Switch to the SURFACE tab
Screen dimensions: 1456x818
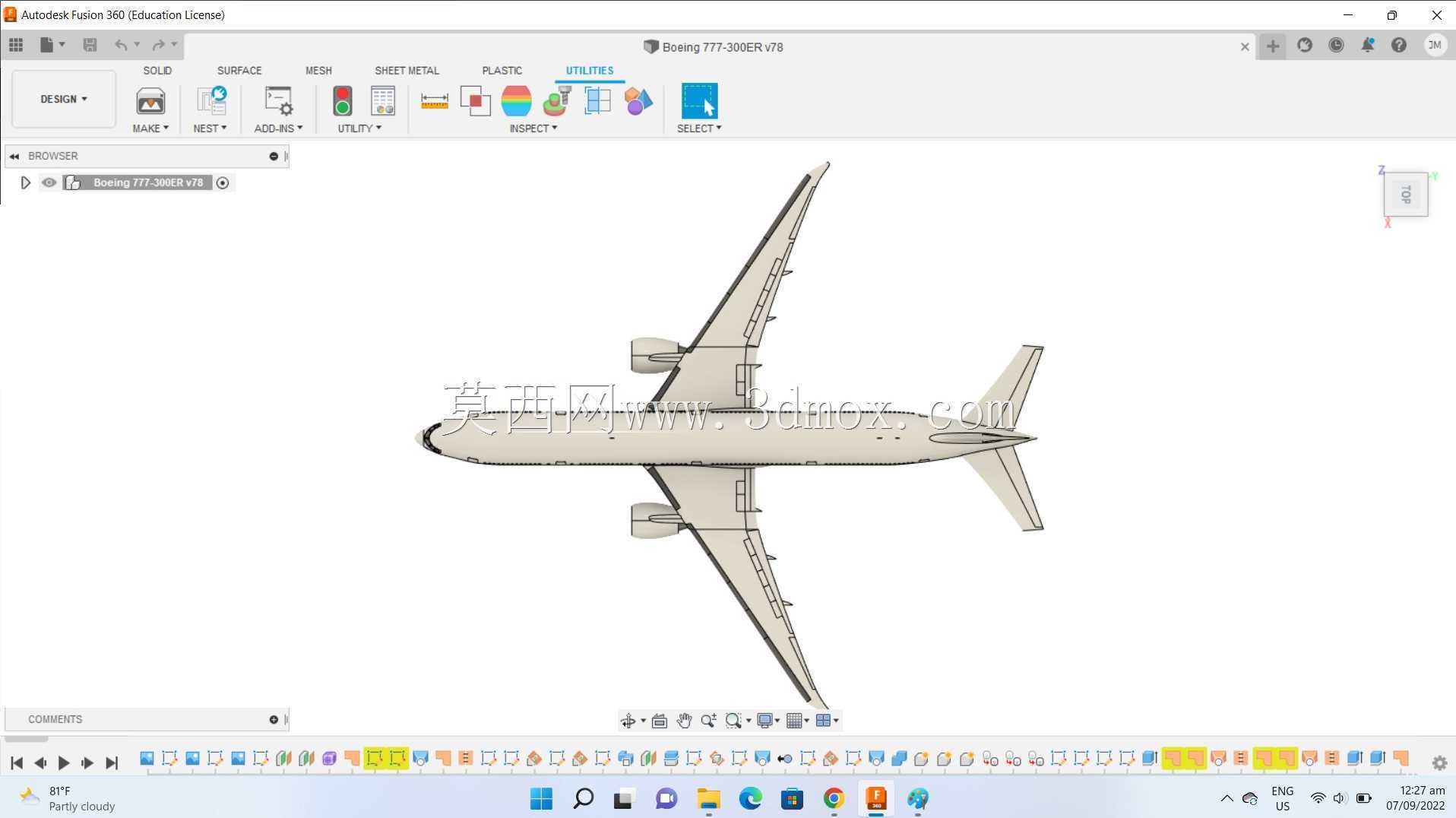[239, 70]
